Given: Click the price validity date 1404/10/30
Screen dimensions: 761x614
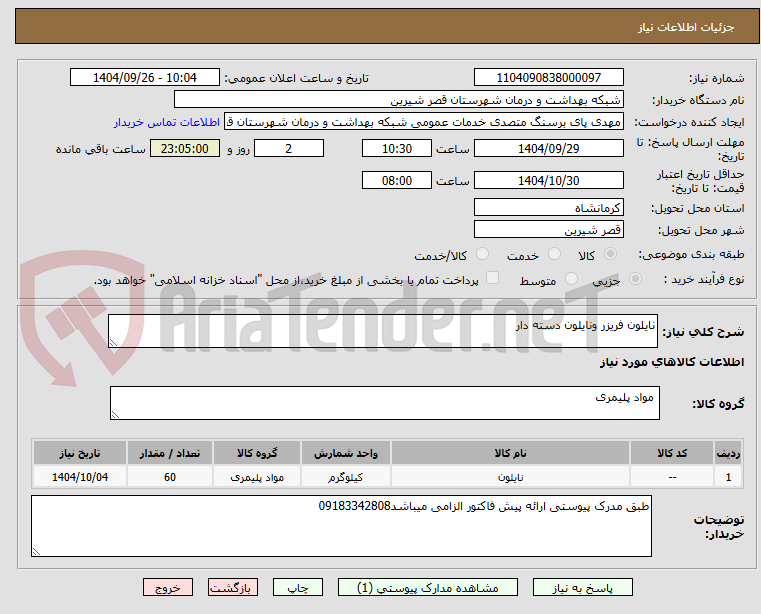Looking at the screenshot, I should pos(548,180).
